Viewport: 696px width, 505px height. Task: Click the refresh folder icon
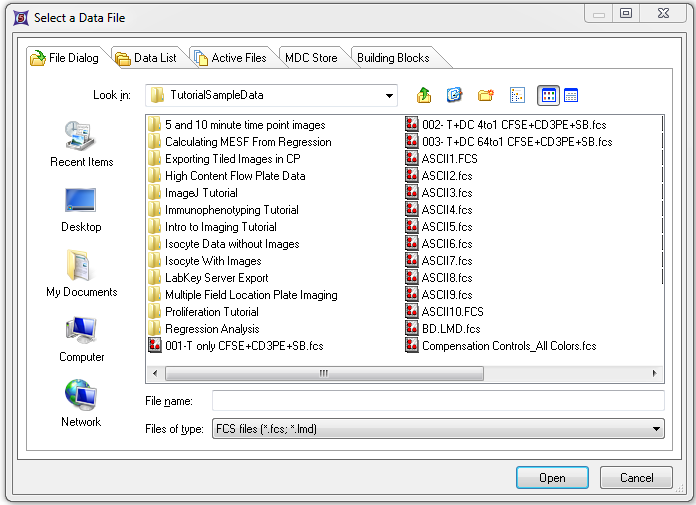[x=454, y=95]
